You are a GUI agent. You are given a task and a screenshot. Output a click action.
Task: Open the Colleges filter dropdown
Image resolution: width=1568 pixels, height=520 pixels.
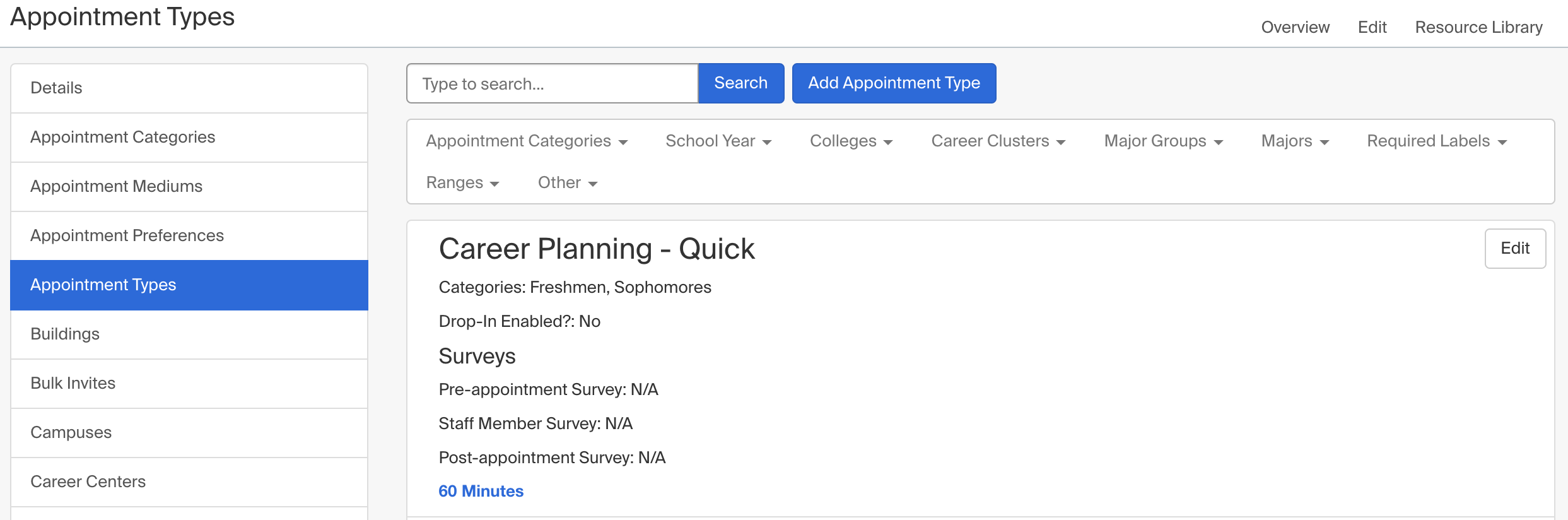[x=851, y=141]
